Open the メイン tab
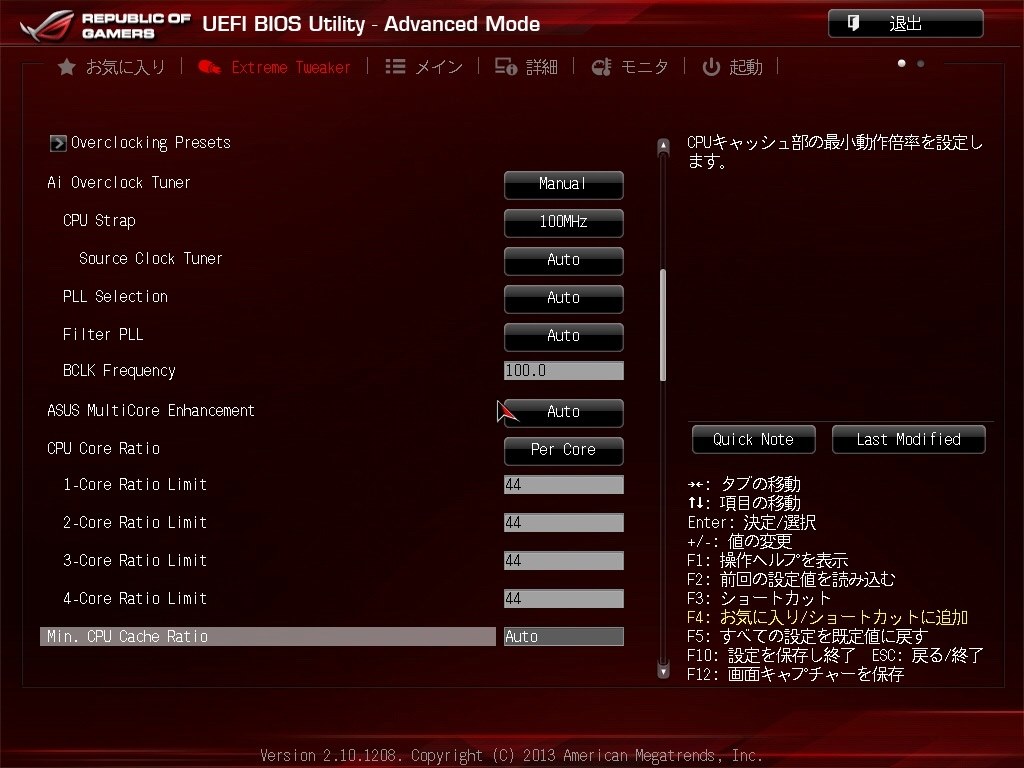1024x768 pixels. point(424,67)
